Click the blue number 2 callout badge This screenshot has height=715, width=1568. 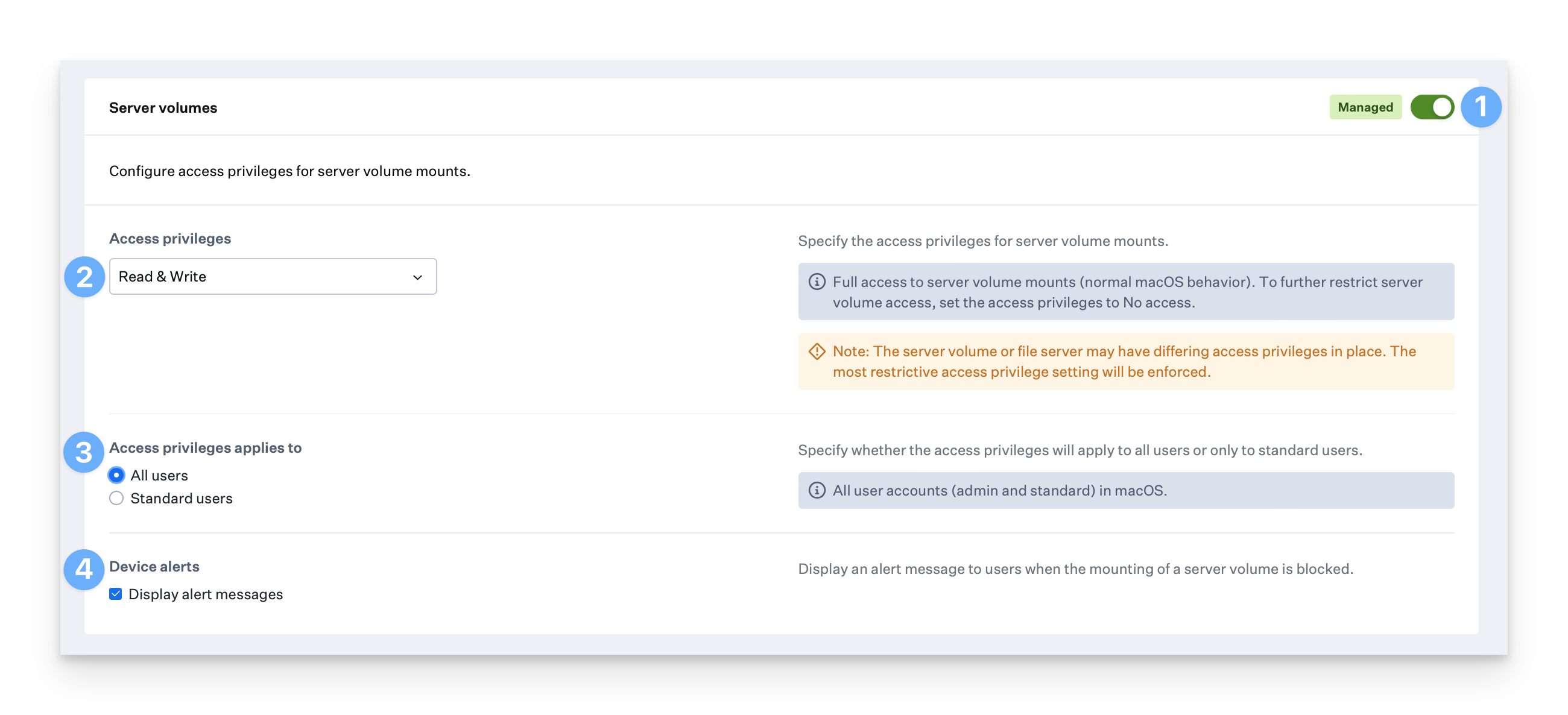84,277
